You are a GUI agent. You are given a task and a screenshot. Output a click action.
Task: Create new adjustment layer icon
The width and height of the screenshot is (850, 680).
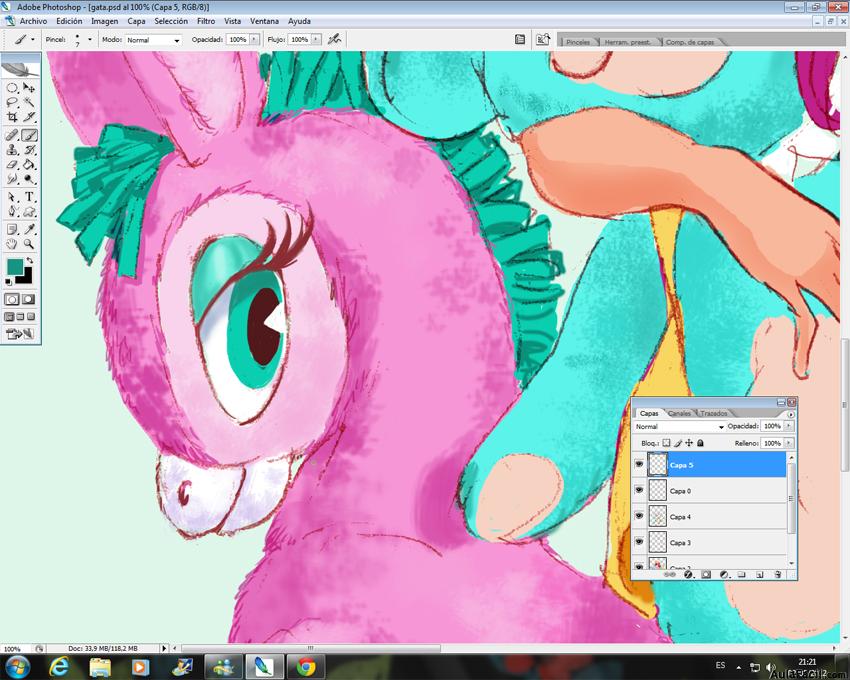(x=724, y=574)
